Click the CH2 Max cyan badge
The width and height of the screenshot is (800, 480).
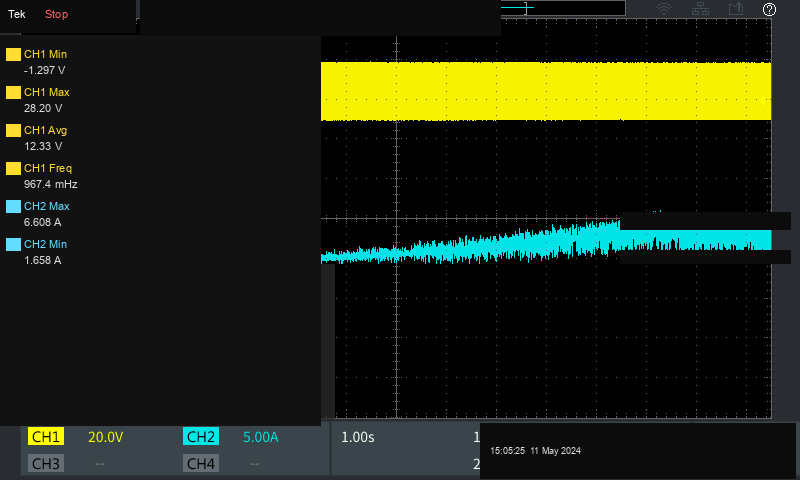point(13,207)
